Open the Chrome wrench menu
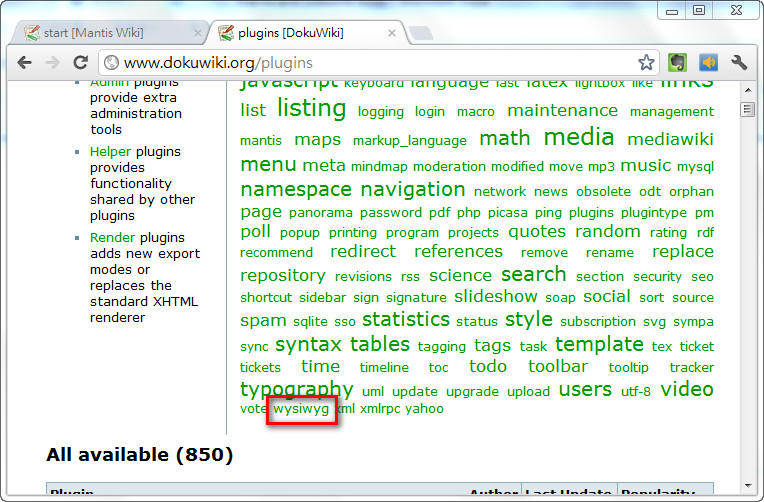764x502 pixels. (739, 62)
